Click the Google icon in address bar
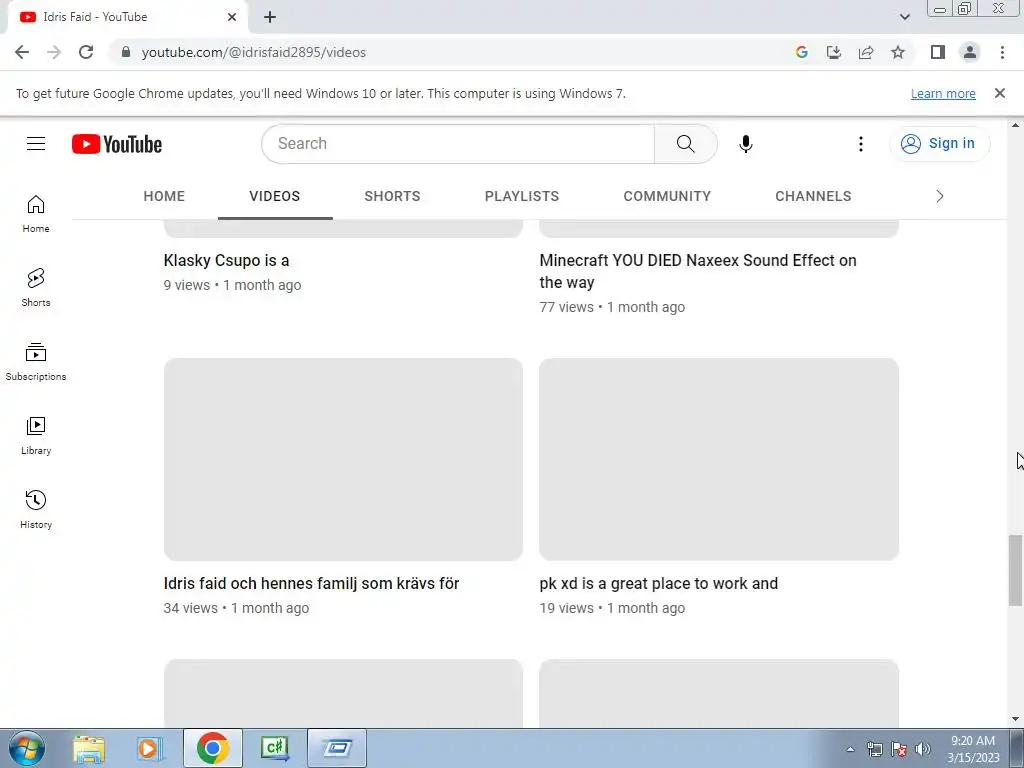The width and height of the screenshot is (1024, 768). click(x=801, y=52)
